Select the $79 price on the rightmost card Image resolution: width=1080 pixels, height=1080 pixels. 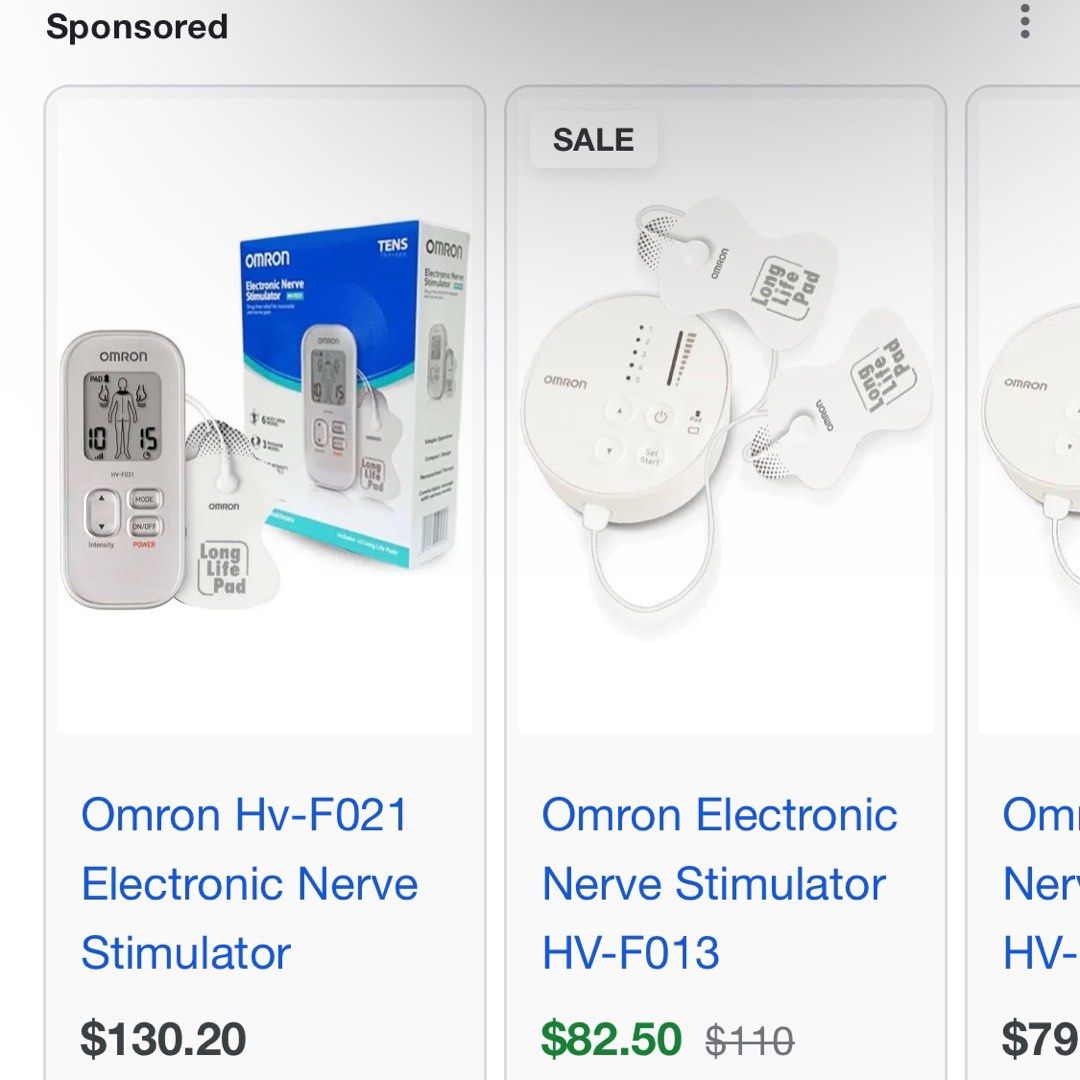point(1040,1039)
